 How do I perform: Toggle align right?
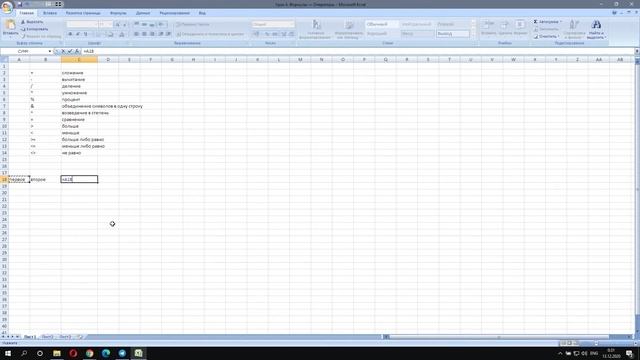tap(152, 34)
